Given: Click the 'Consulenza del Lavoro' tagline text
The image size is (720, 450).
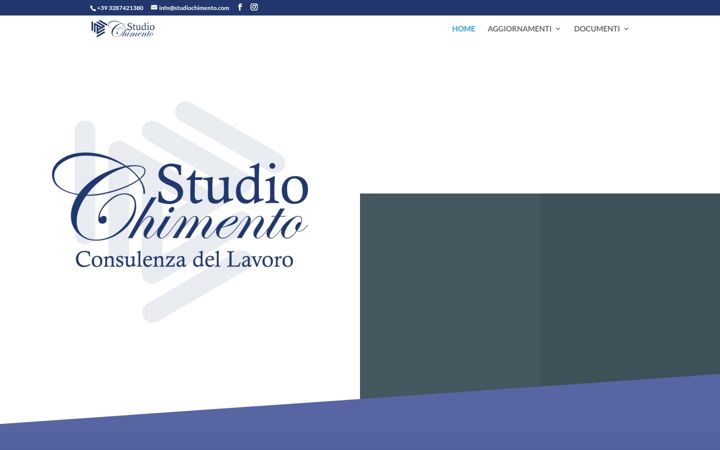Looking at the screenshot, I should pos(184,259).
